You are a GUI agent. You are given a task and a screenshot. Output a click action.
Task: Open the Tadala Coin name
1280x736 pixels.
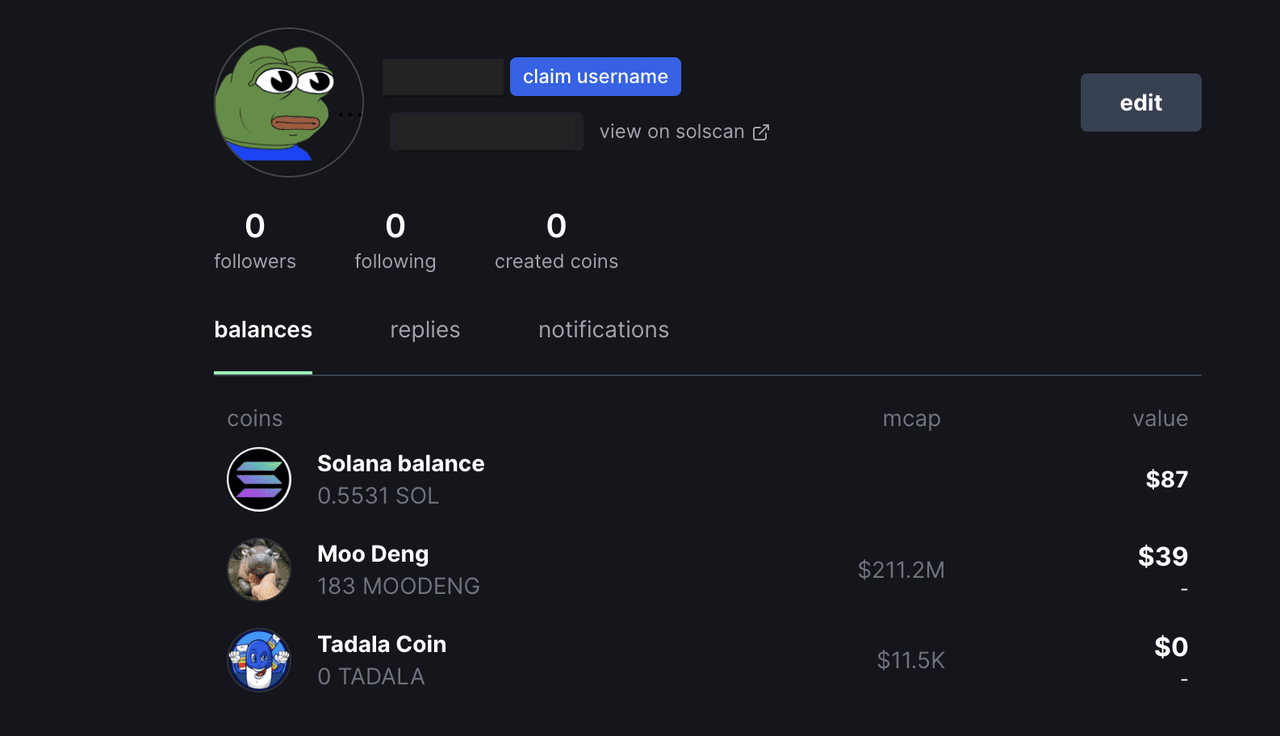point(382,644)
